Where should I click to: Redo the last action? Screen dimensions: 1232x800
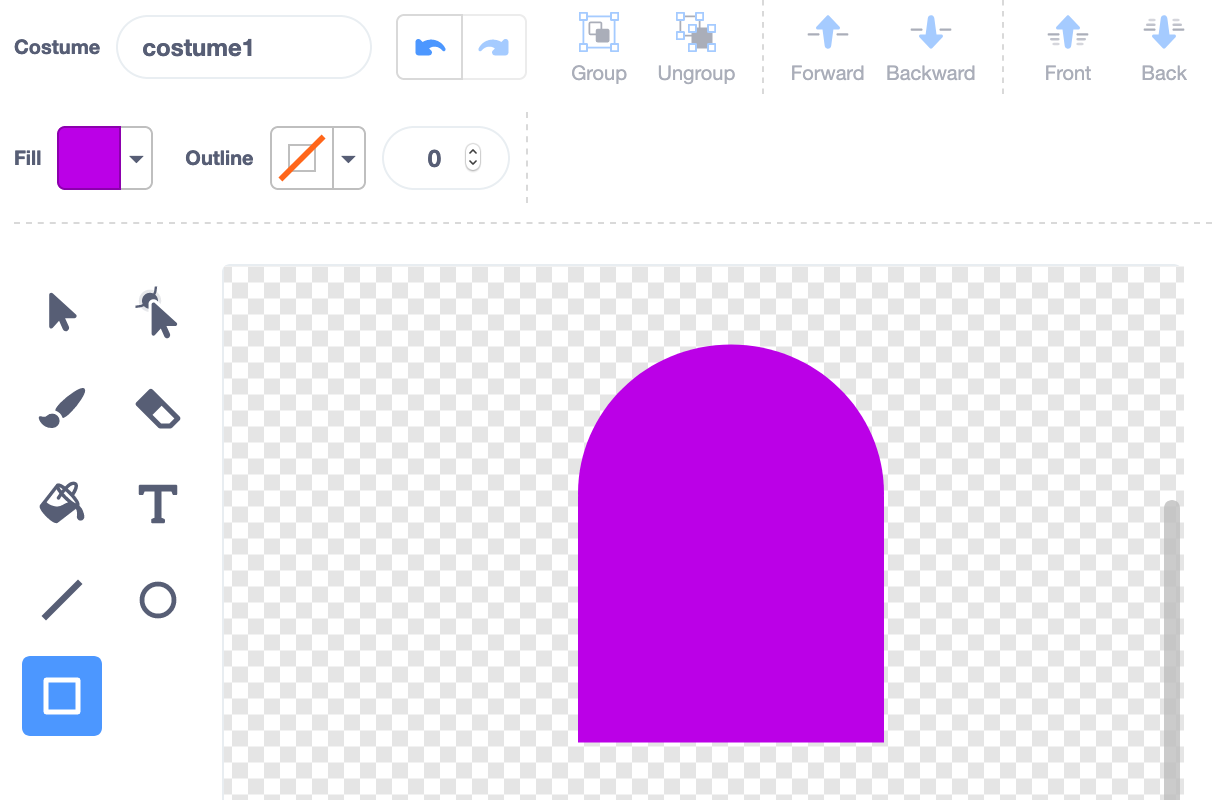[x=494, y=47]
